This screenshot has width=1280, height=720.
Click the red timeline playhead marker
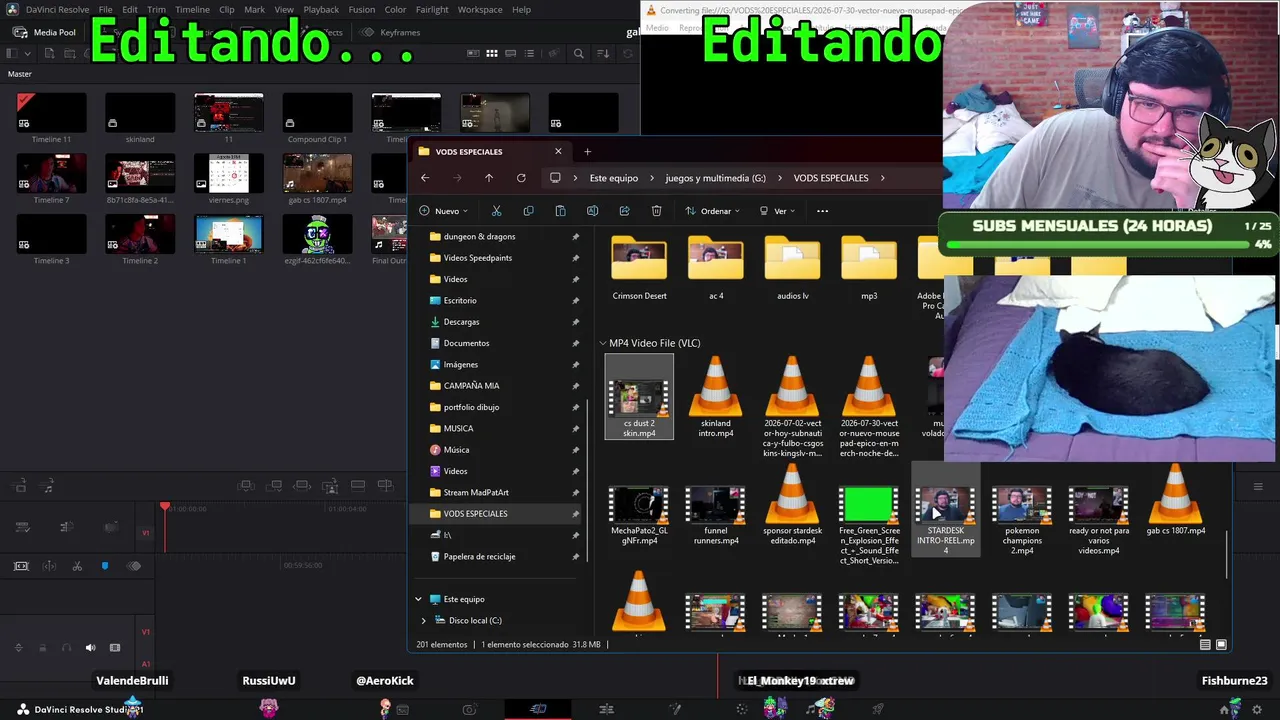pos(165,507)
